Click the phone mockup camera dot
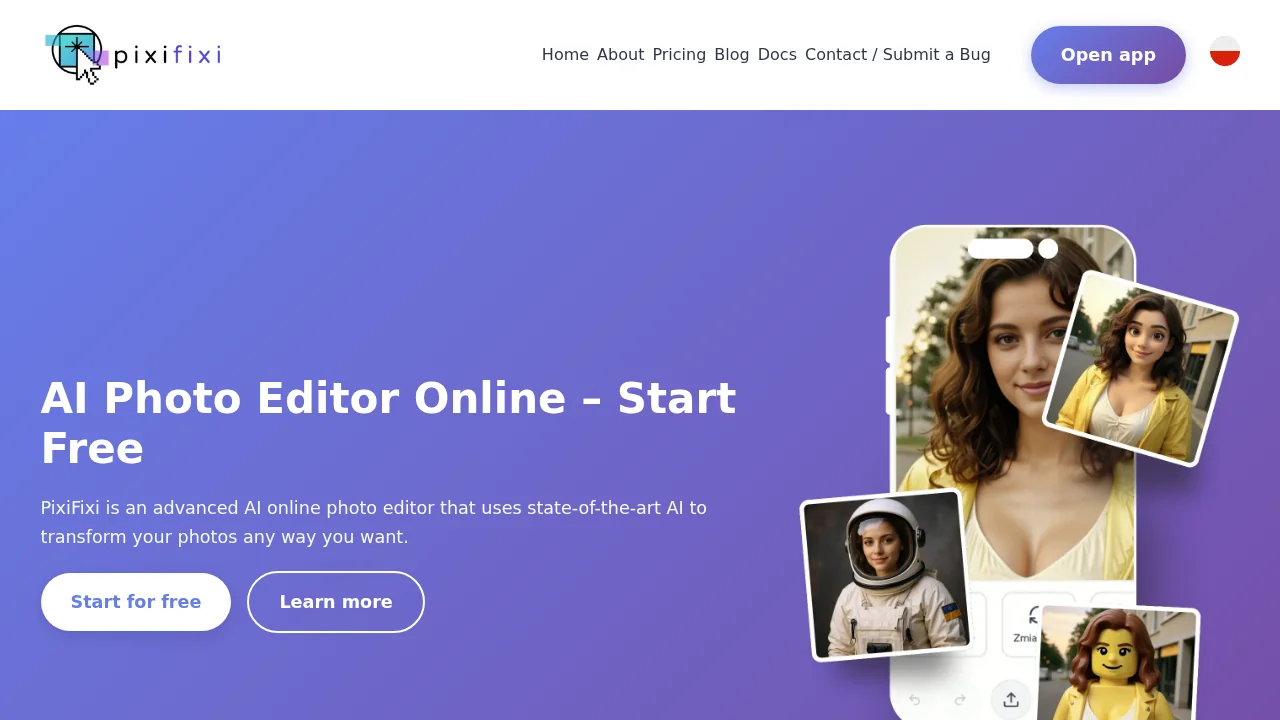 pos(1048,248)
